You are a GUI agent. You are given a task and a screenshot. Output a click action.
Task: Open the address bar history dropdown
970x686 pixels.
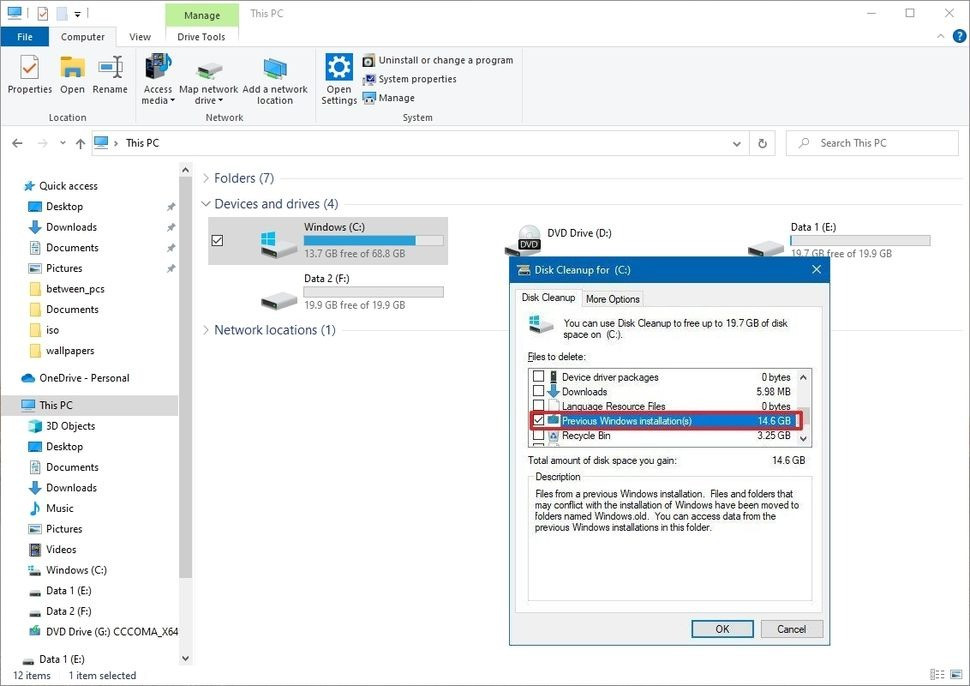(737, 144)
